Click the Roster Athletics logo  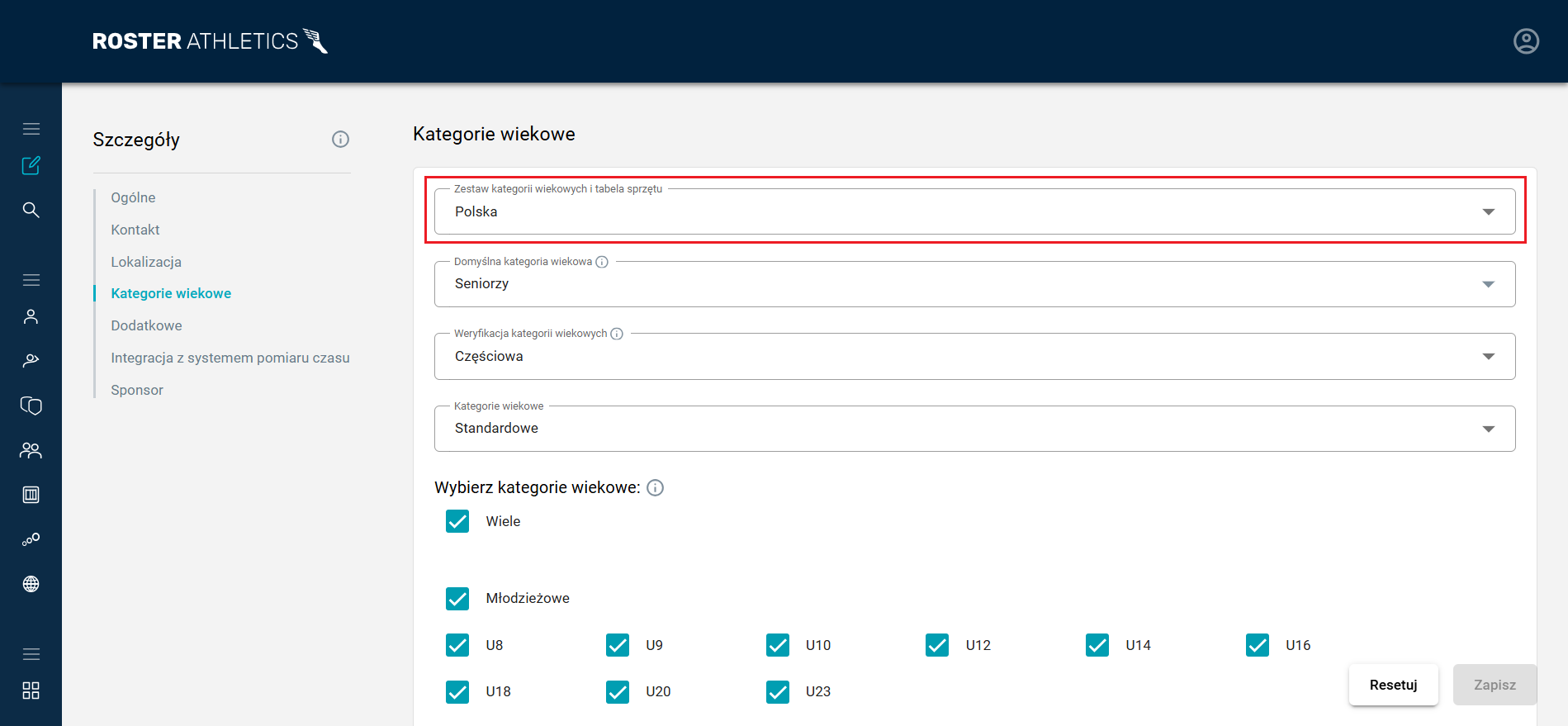(x=210, y=40)
